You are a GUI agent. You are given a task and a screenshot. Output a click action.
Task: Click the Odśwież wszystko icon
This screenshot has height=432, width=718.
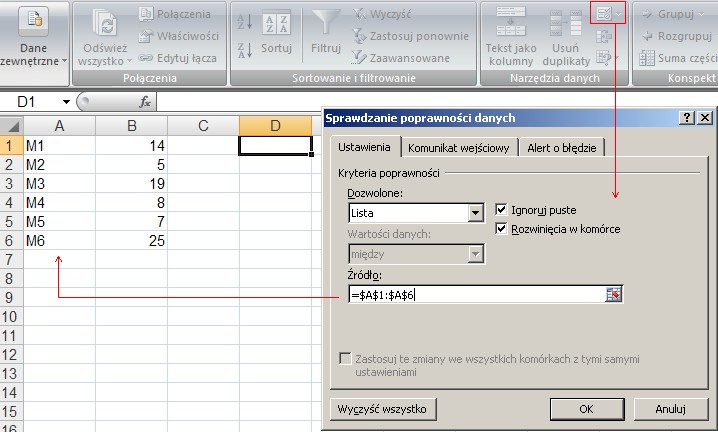click(x=104, y=26)
